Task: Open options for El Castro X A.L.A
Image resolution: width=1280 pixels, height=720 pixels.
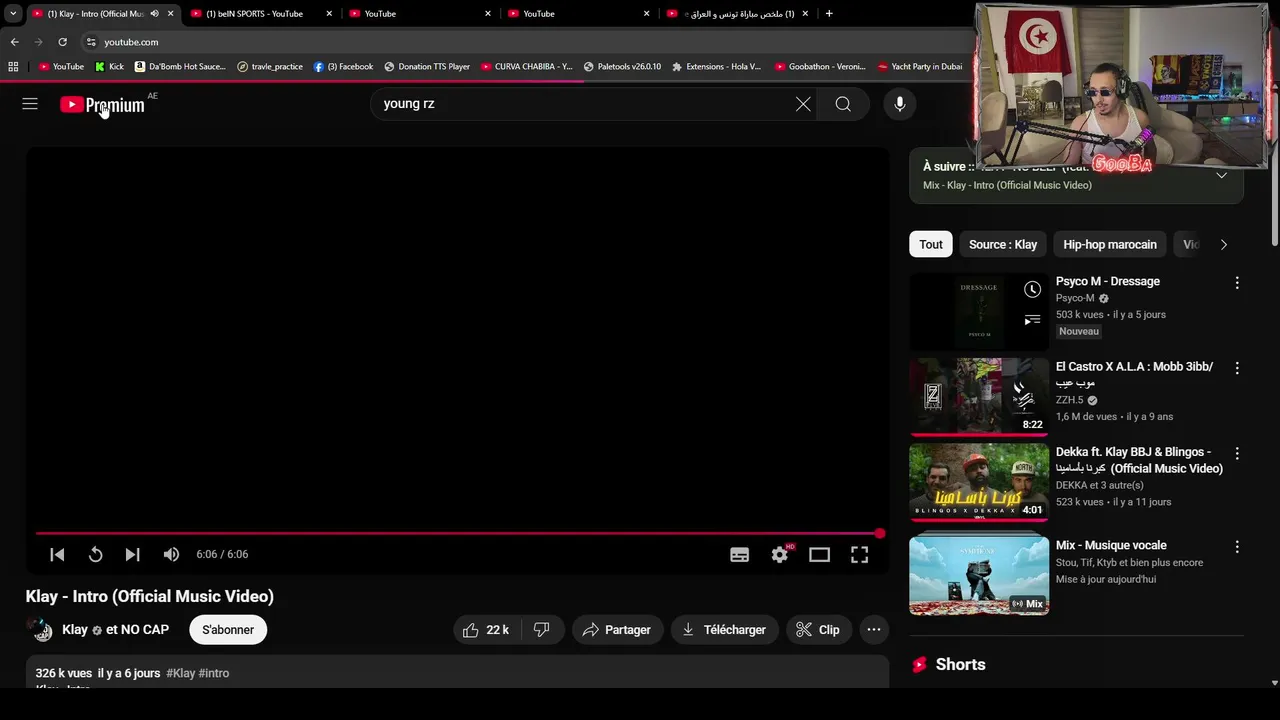Action: [x=1237, y=368]
